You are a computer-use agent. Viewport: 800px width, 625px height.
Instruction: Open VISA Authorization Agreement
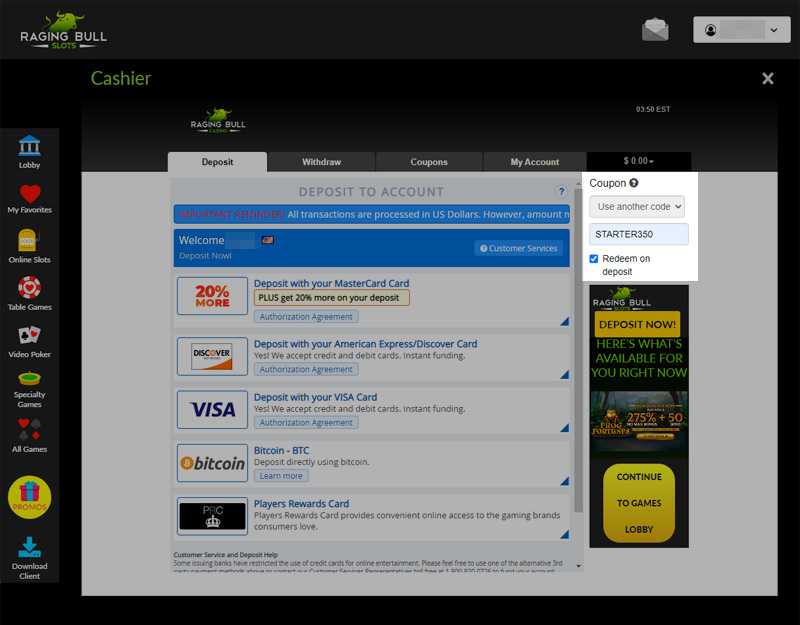[306, 422]
